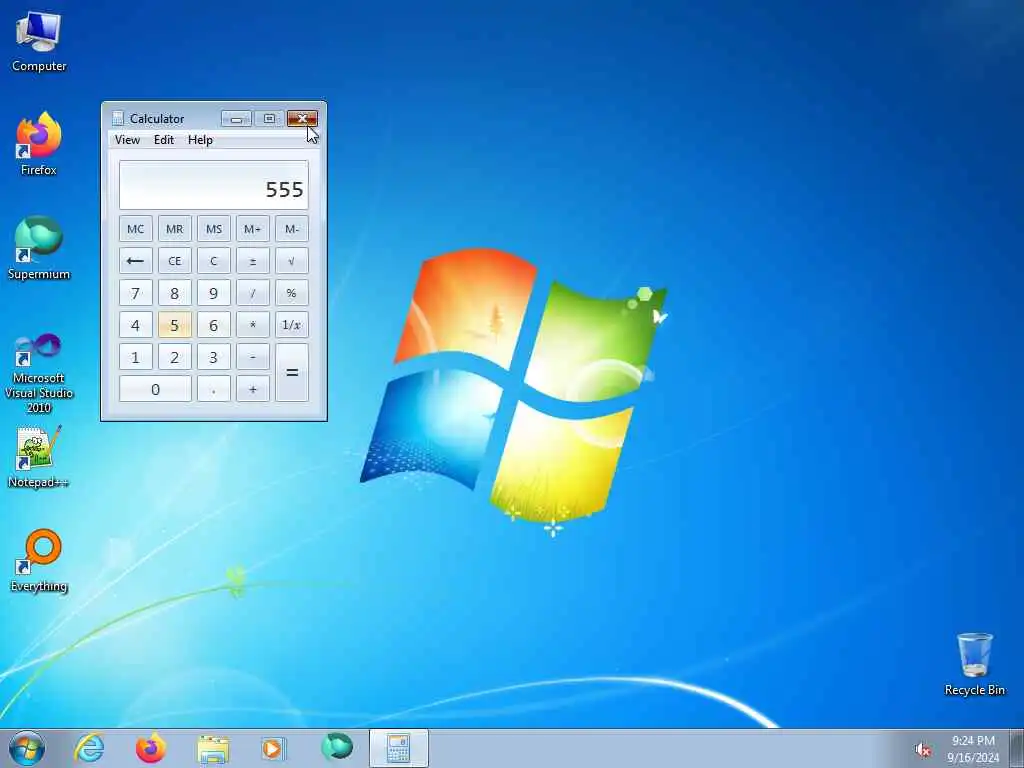Launch Firefox from the taskbar
Image resolution: width=1024 pixels, height=768 pixels.
[x=151, y=748]
